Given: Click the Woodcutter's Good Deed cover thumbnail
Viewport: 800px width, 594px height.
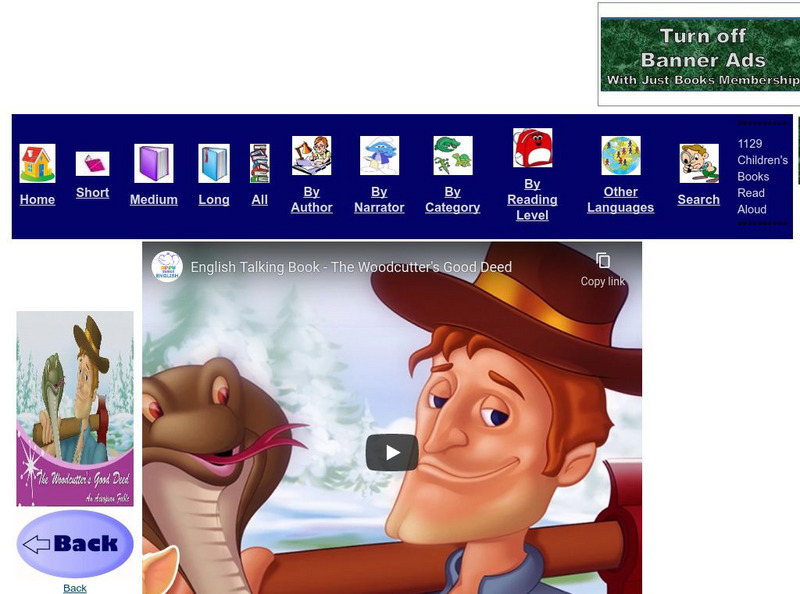Looking at the screenshot, I should (x=75, y=409).
